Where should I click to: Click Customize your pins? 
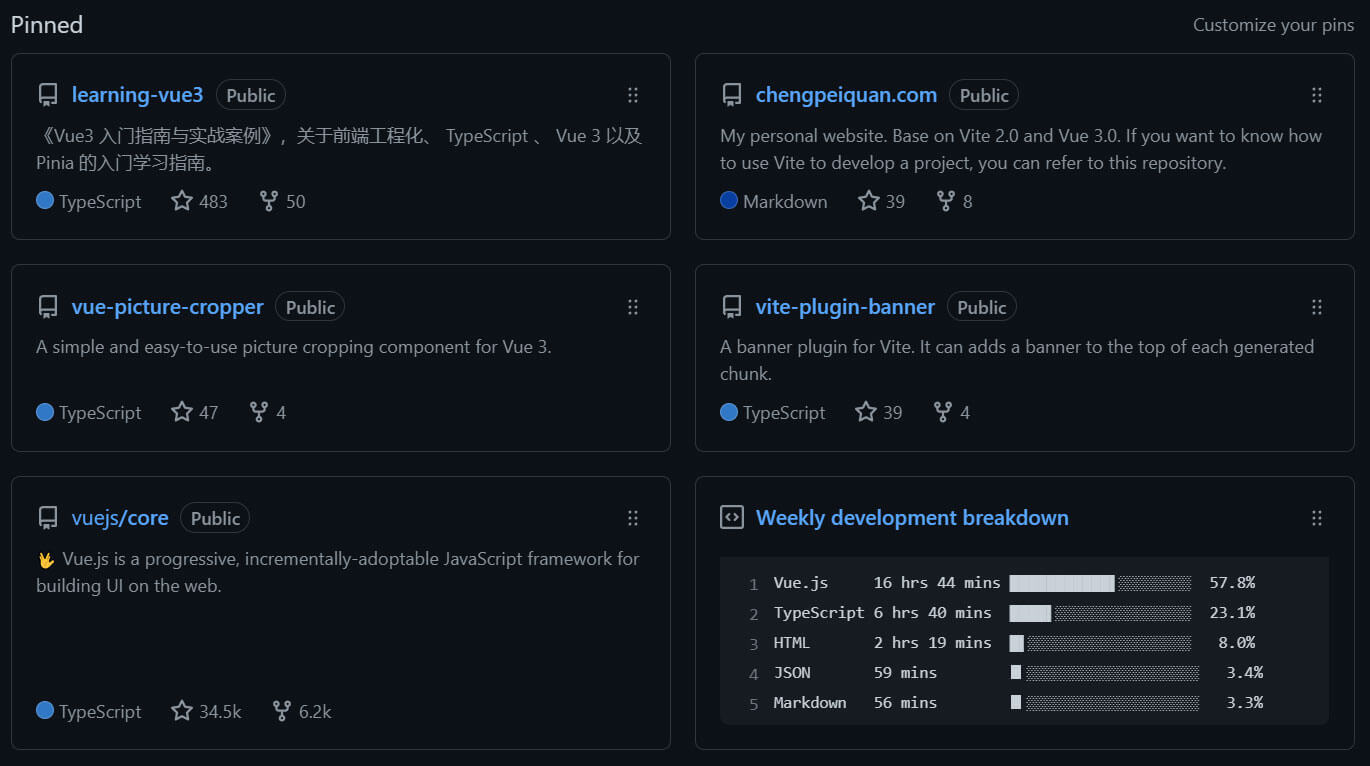[x=1273, y=25]
